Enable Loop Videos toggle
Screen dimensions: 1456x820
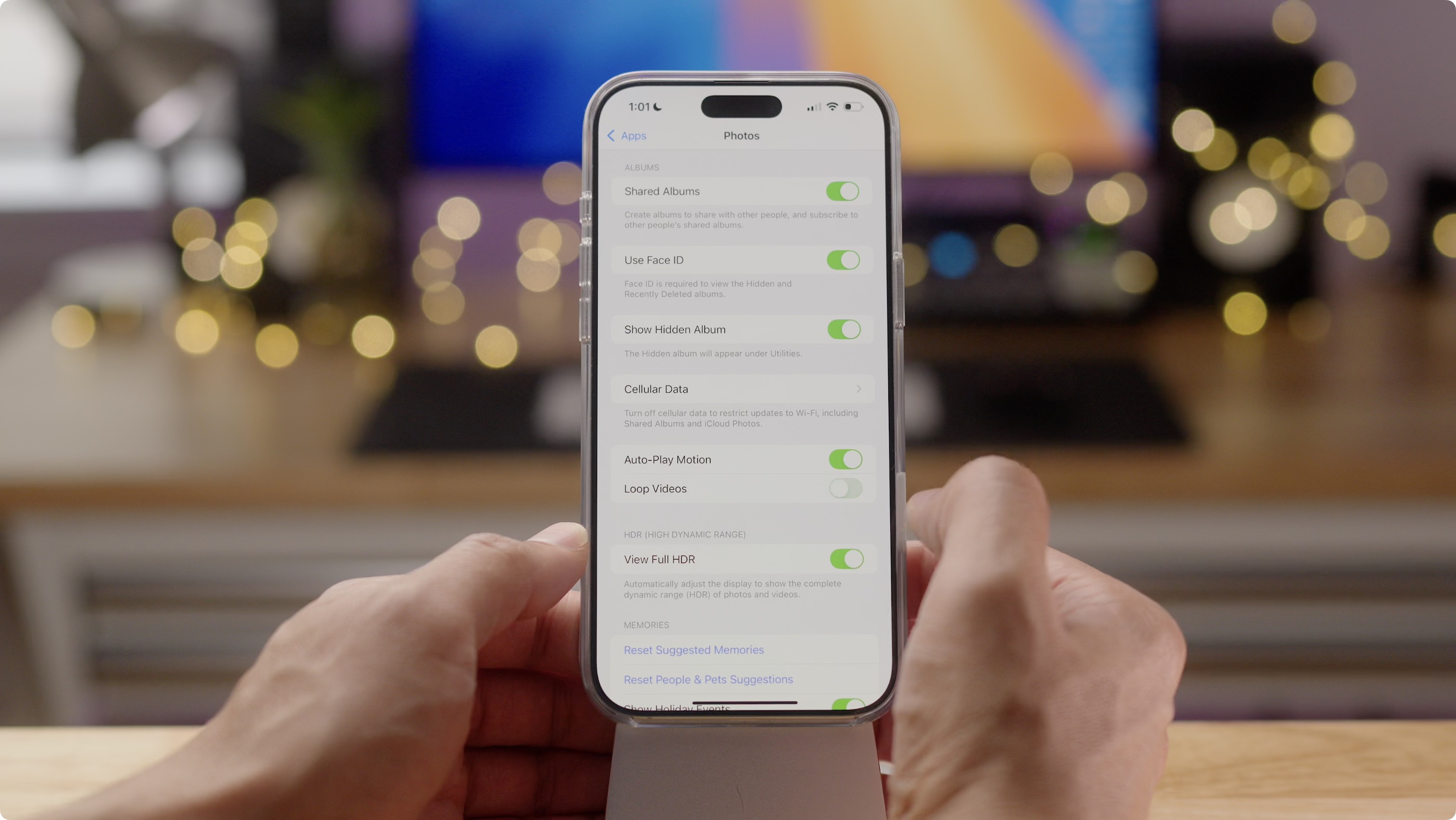point(845,488)
